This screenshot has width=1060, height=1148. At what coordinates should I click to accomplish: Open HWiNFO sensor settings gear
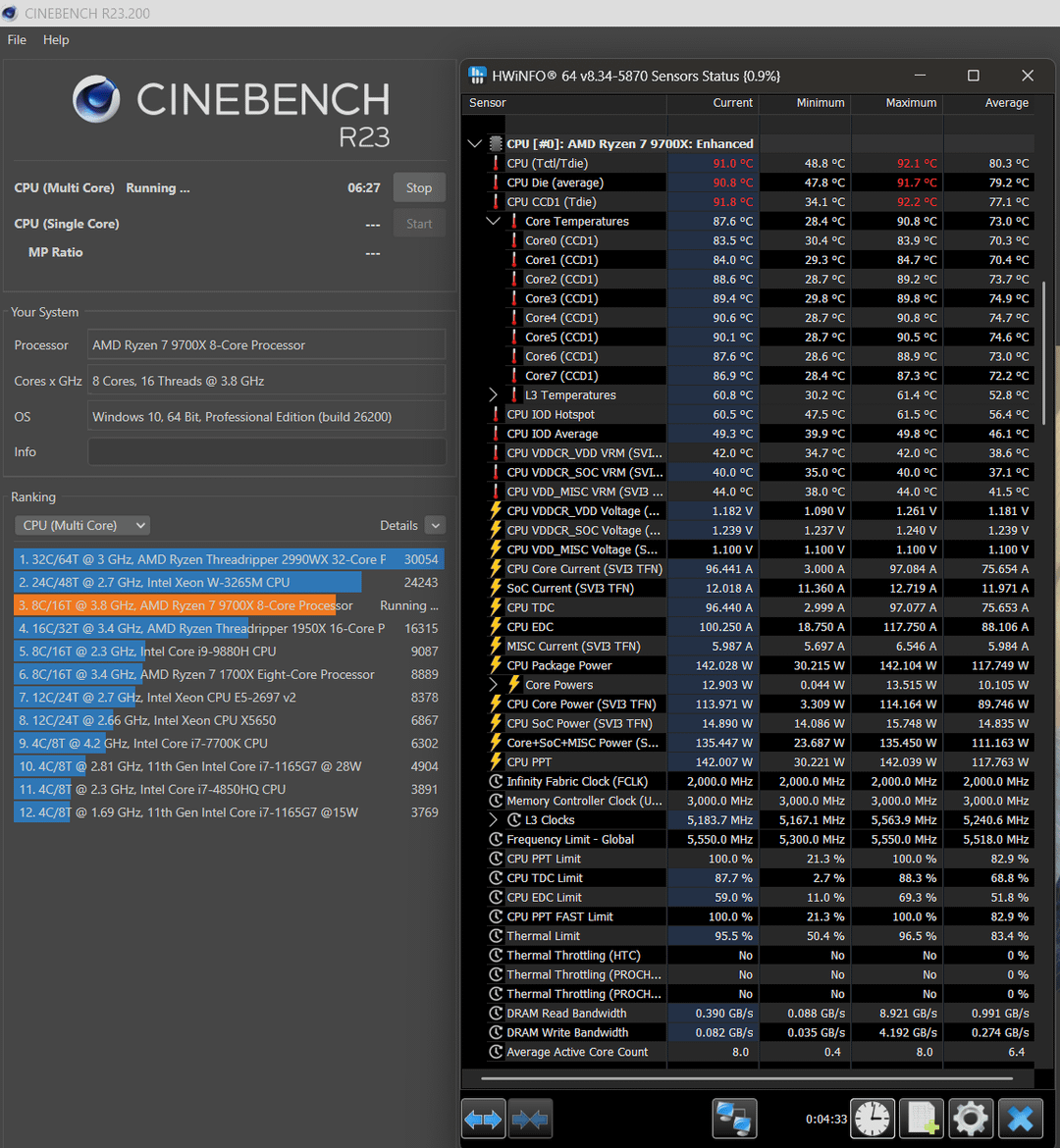[x=970, y=1119]
